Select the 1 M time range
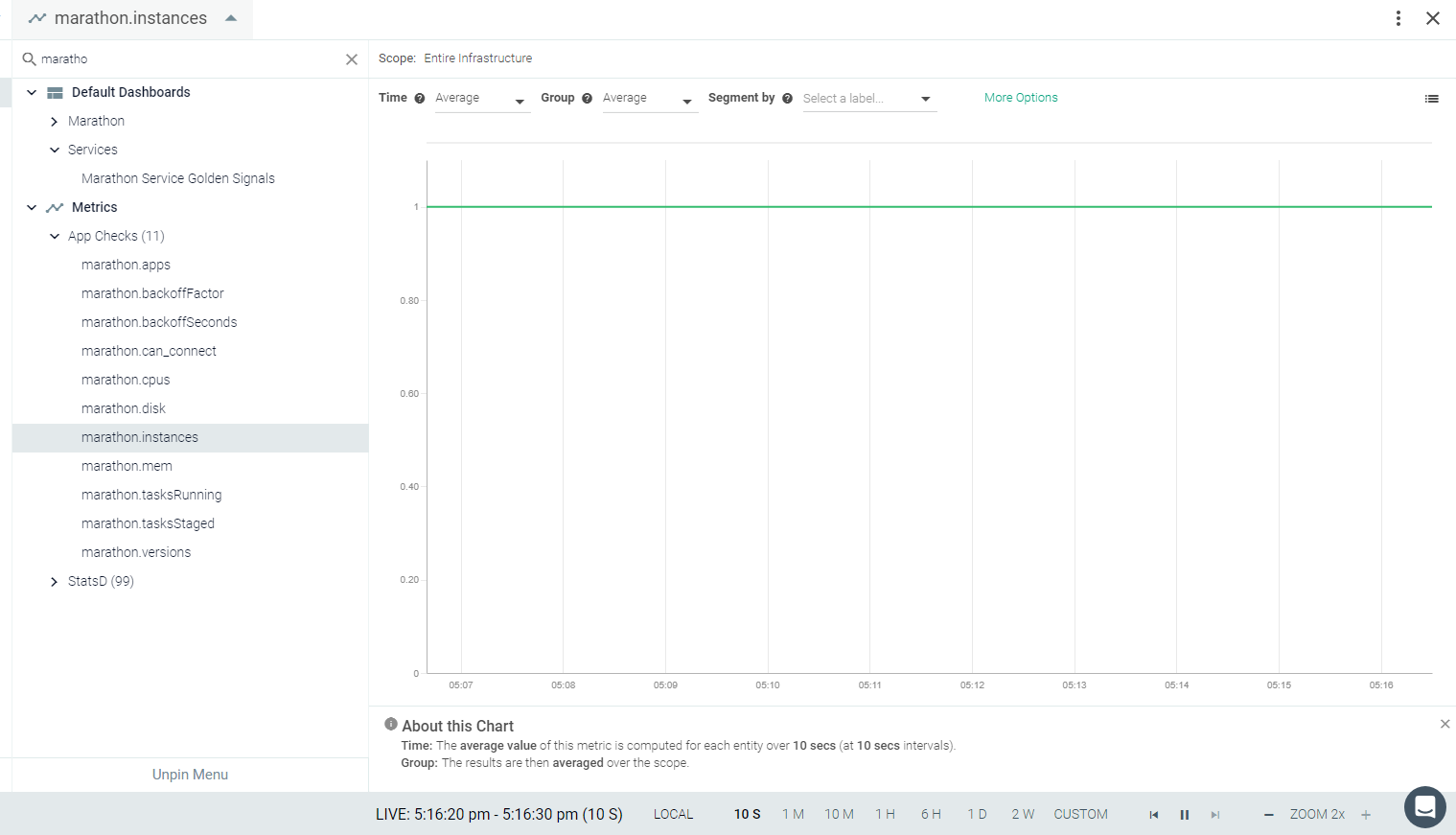Viewport: 1456px width, 835px height. tap(793, 815)
